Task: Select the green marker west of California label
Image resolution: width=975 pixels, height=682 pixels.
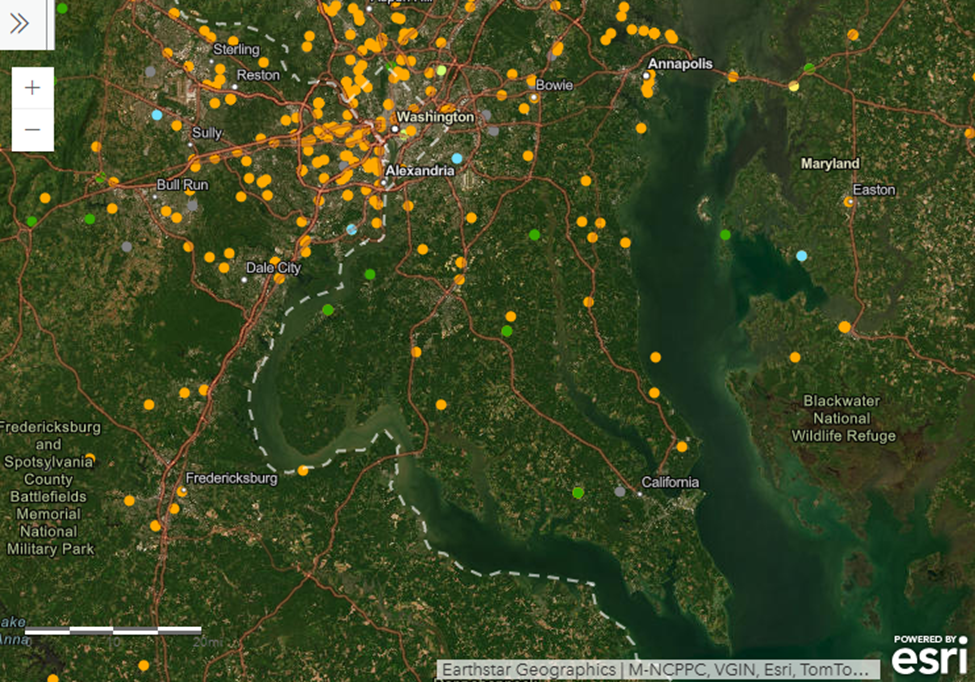Action: pos(578,492)
